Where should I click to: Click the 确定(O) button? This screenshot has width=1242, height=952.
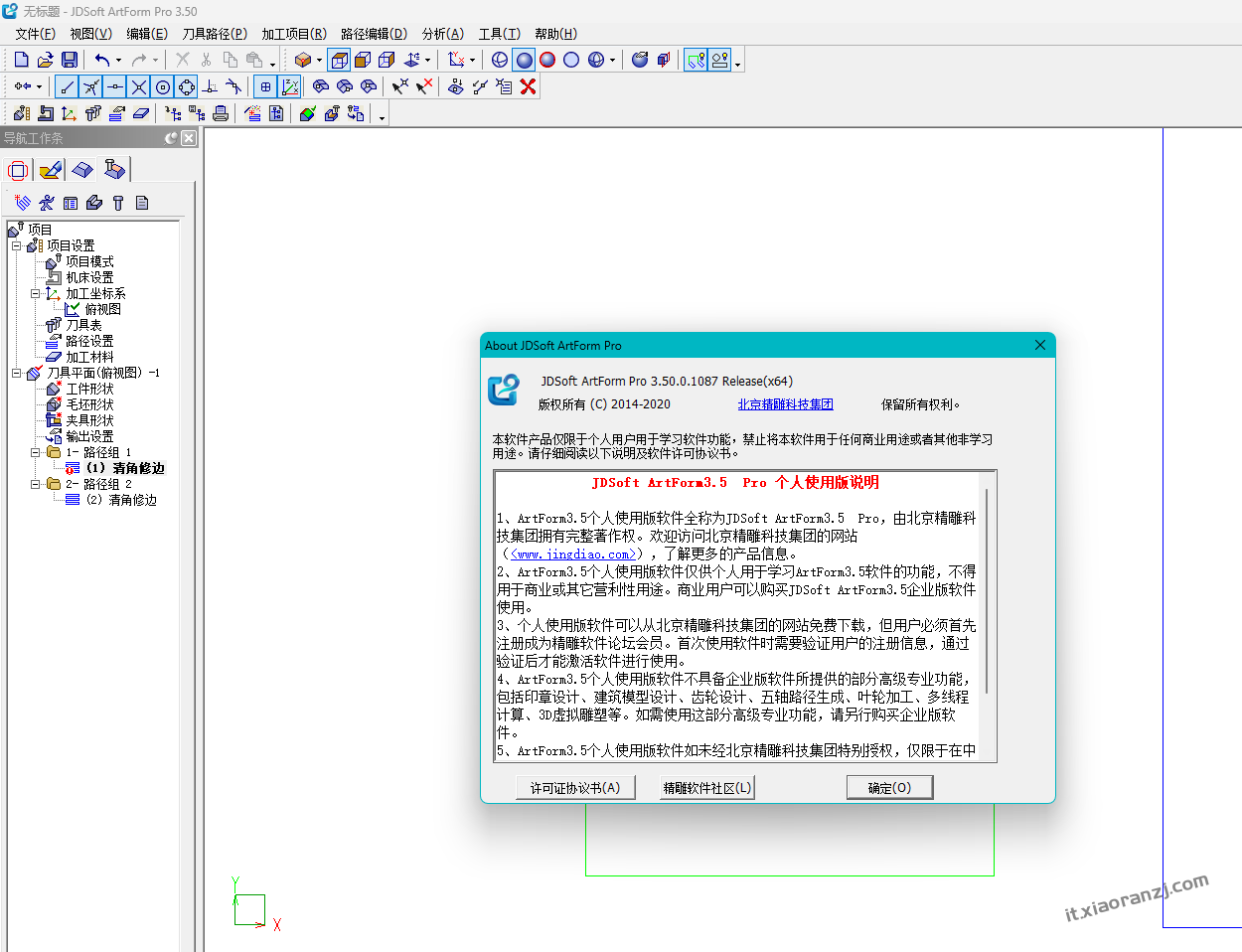pyautogui.click(x=889, y=788)
